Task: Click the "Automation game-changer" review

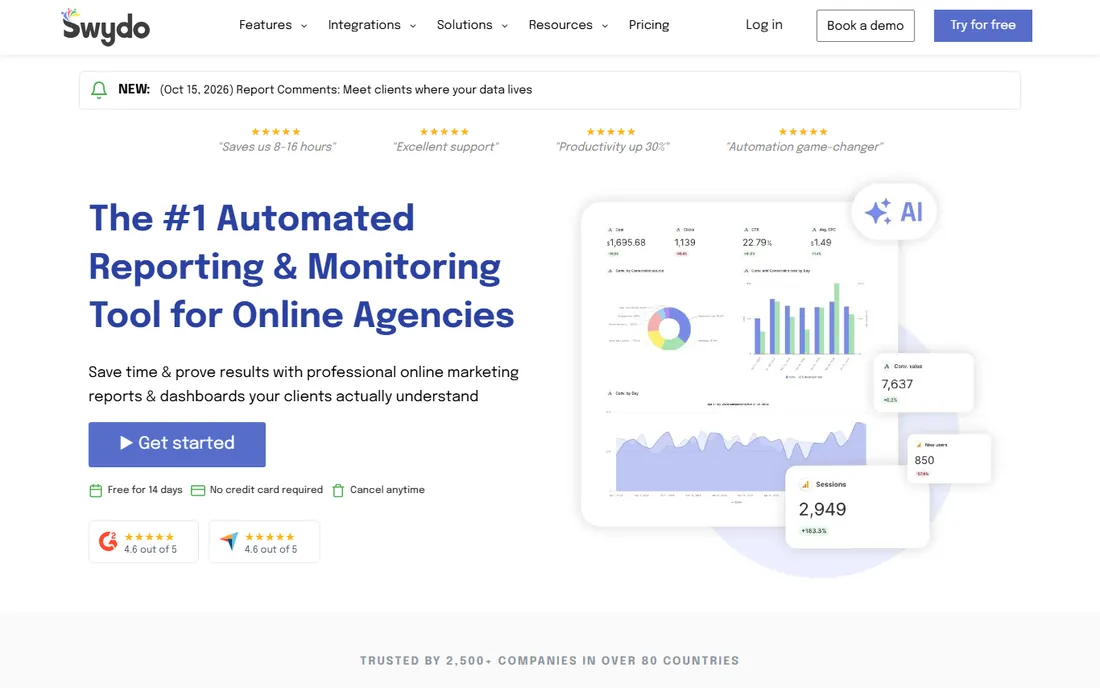Action: pos(804,140)
